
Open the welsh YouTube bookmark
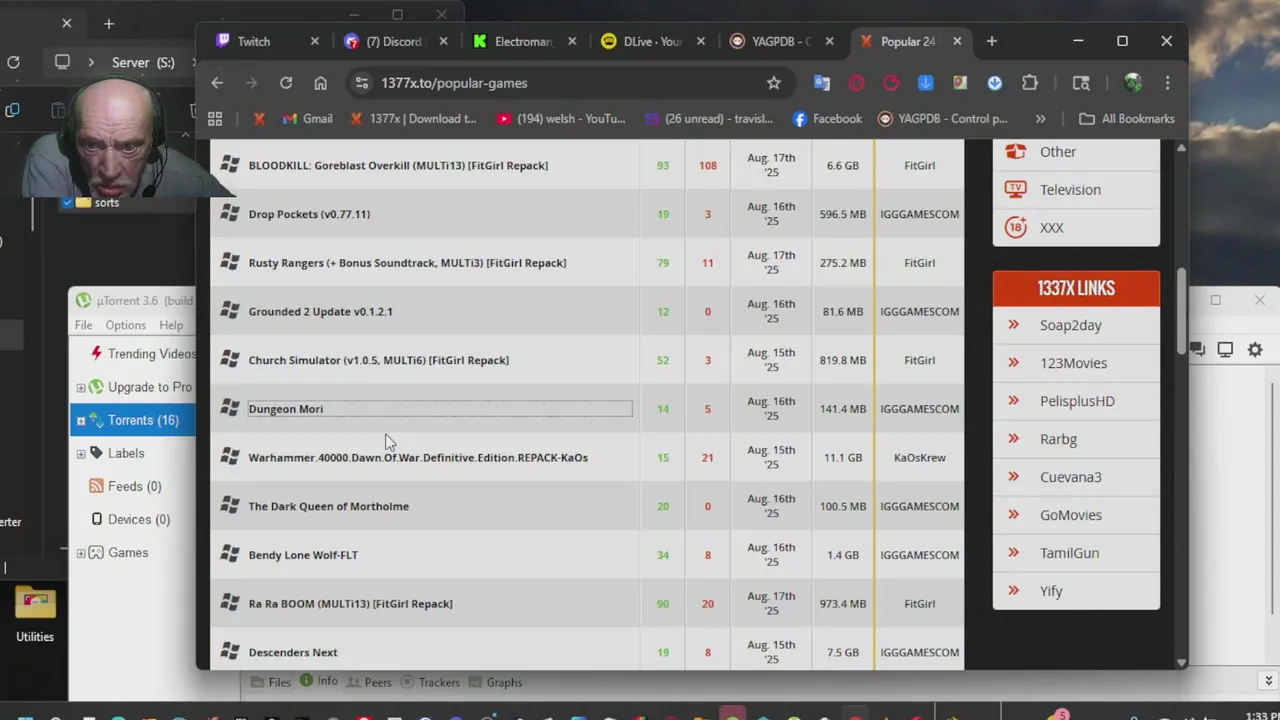[x=561, y=119]
